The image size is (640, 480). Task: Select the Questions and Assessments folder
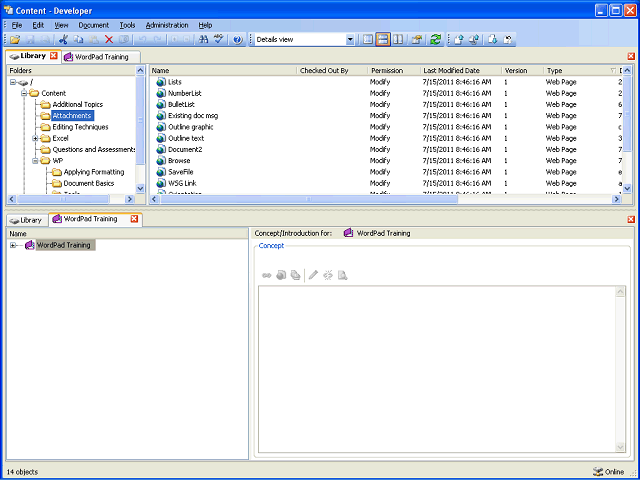pos(94,150)
